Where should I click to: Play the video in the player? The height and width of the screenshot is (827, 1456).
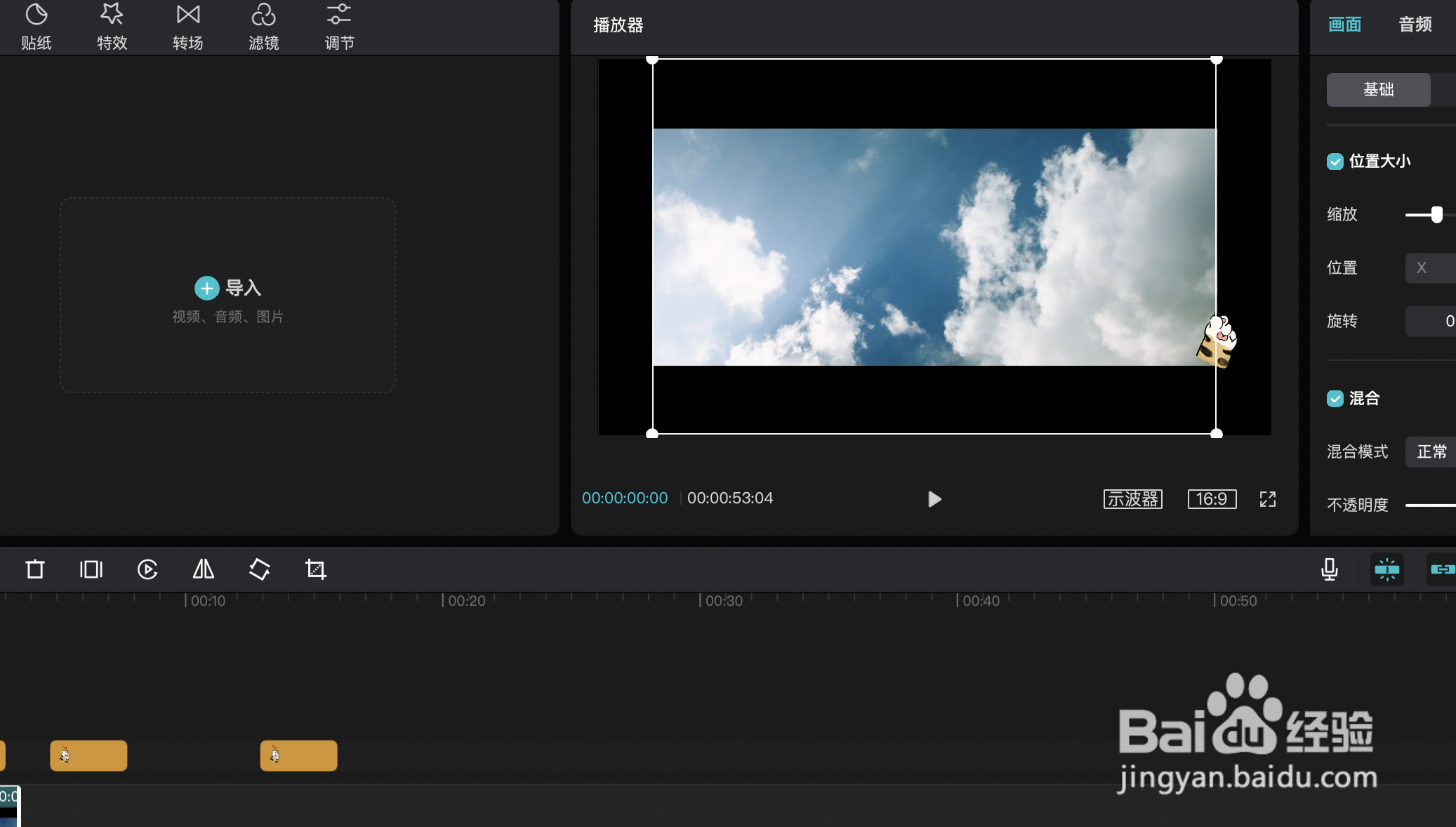[934, 499]
